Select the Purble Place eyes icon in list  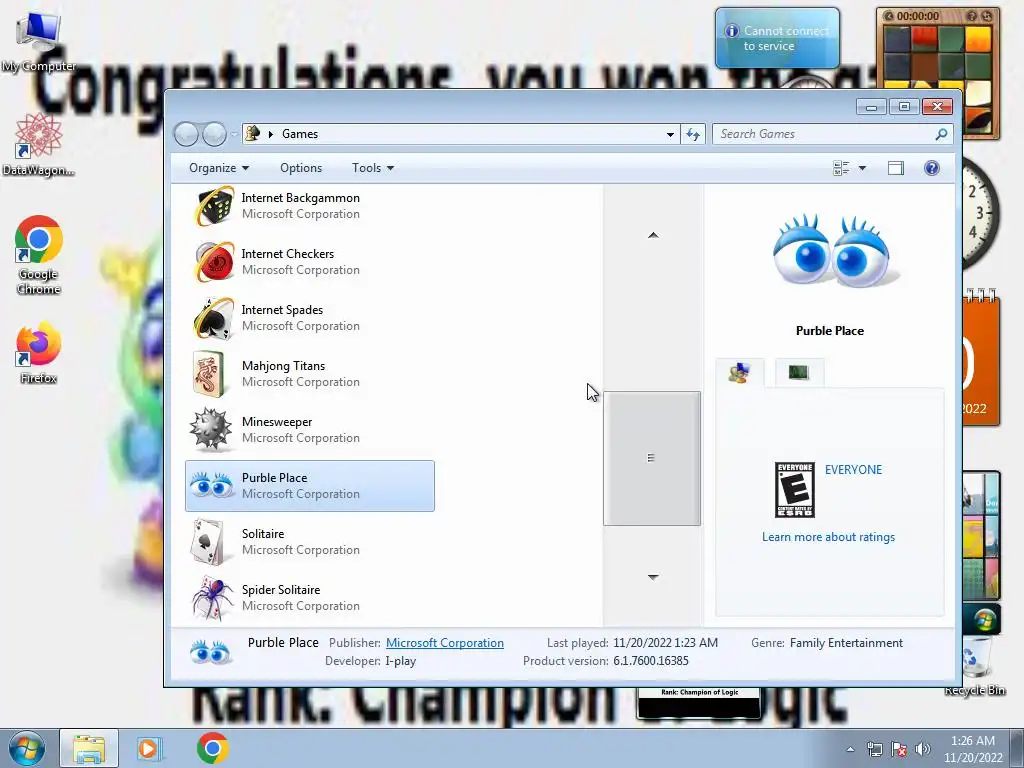[211, 486]
